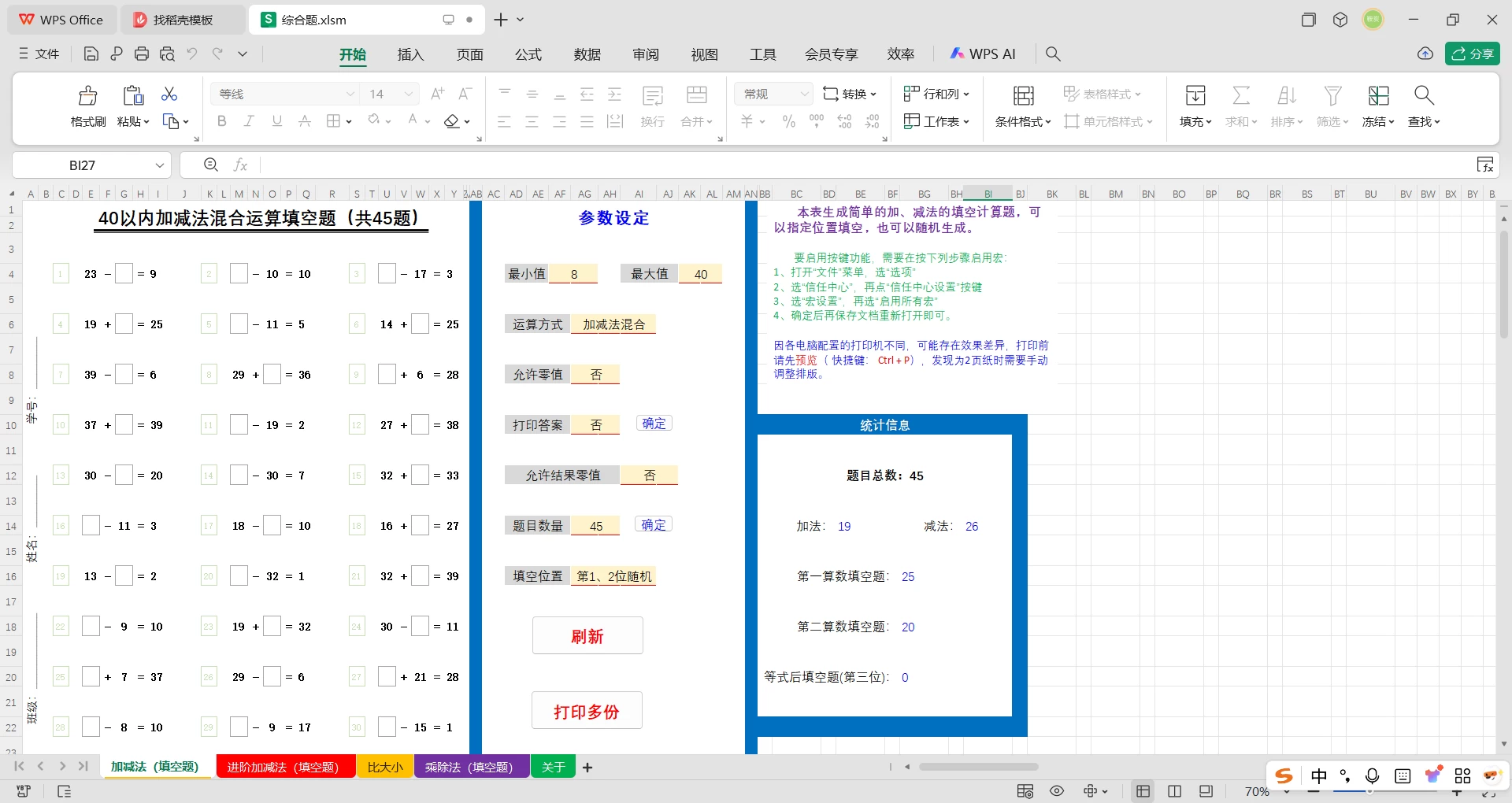Click the formula bar input field
The height and width of the screenshot is (803, 1512).
coord(866,165)
